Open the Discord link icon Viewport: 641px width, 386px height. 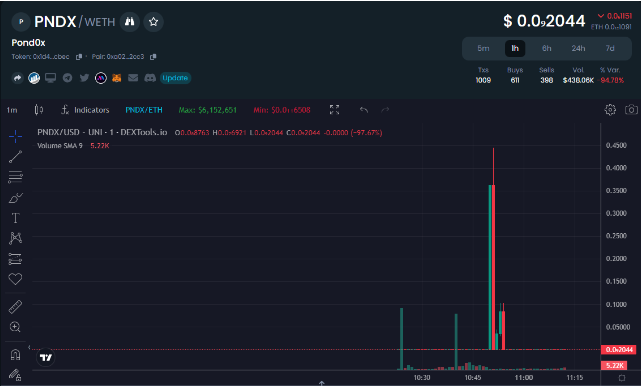150,78
